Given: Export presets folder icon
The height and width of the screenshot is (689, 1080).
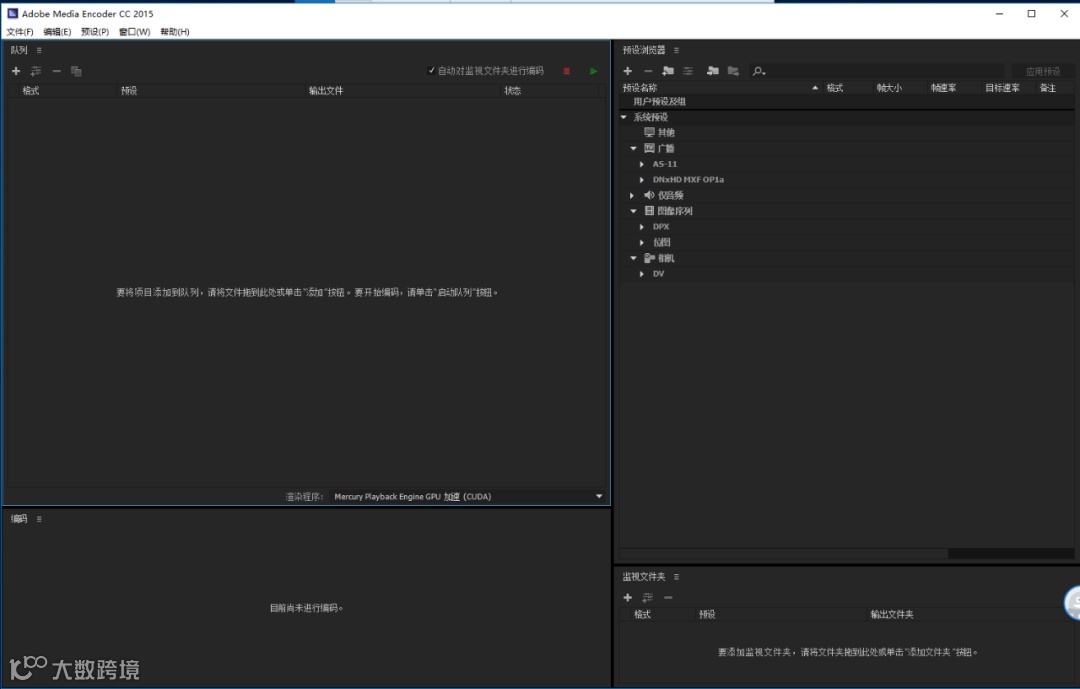Looking at the screenshot, I should point(733,71).
